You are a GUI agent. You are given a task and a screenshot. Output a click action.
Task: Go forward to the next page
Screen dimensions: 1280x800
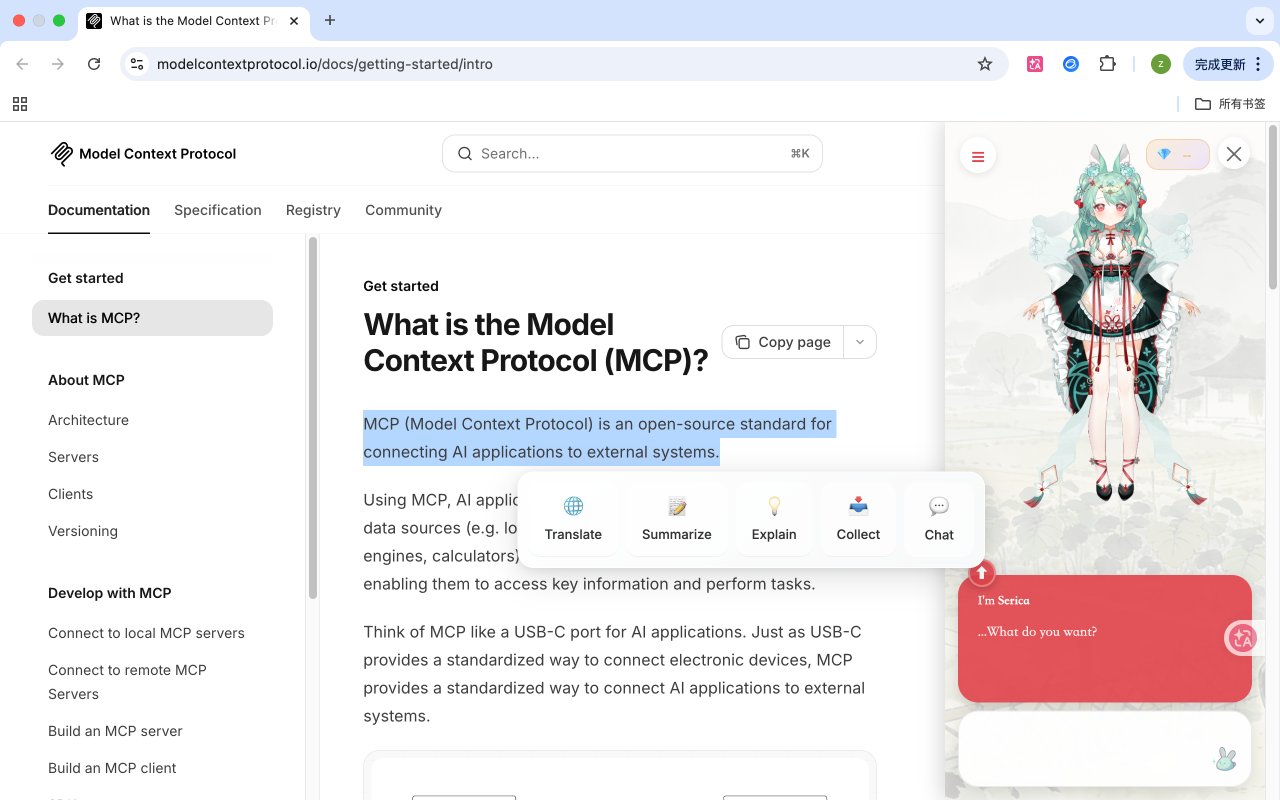coord(58,64)
